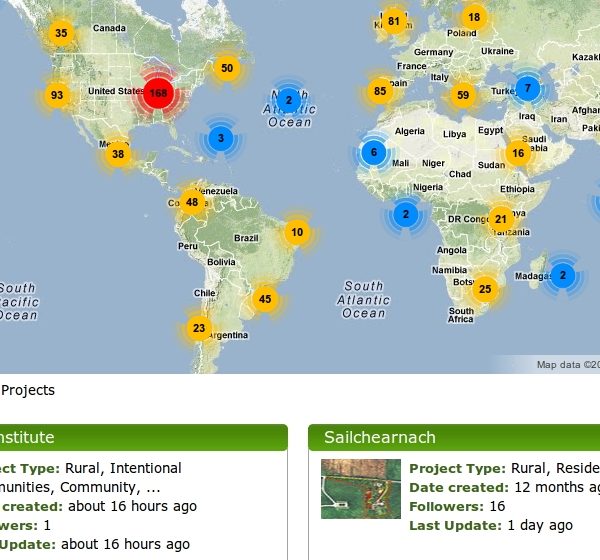Image resolution: width=600 pixels, height=560 pixels.
Task: Click the blue 6 cluster near Mali
Action: pyautogui.click(x=374, y=152)
